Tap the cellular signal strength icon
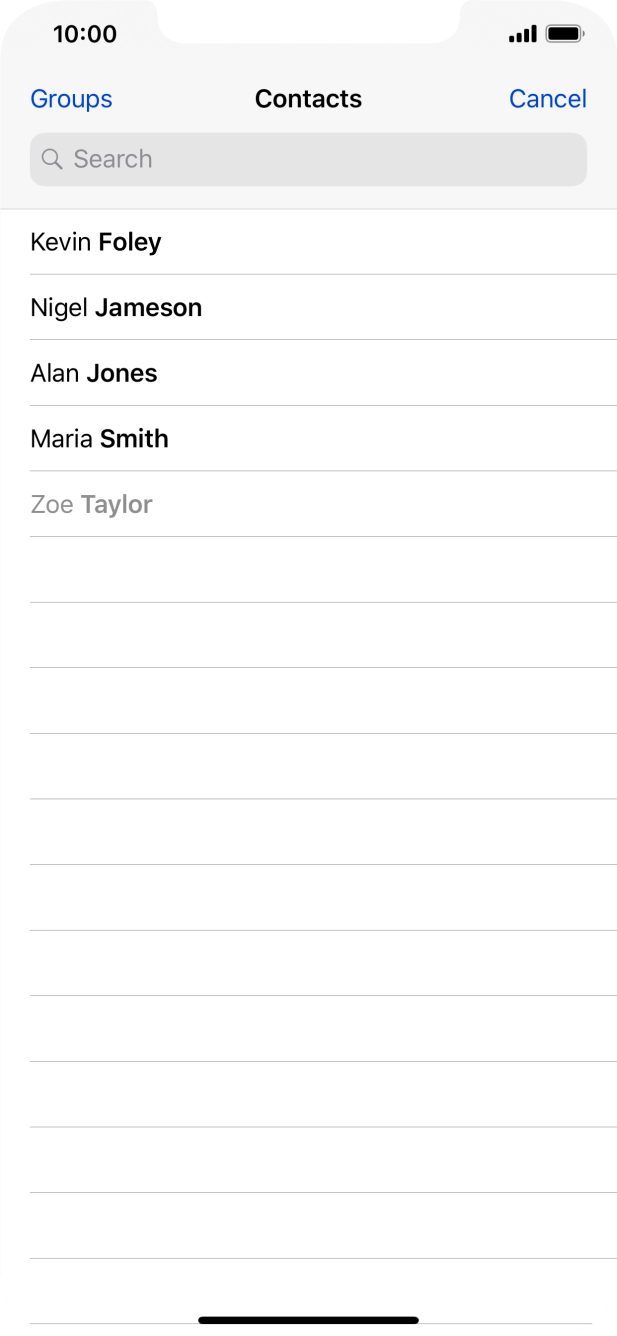 click(x=522, y=35)
